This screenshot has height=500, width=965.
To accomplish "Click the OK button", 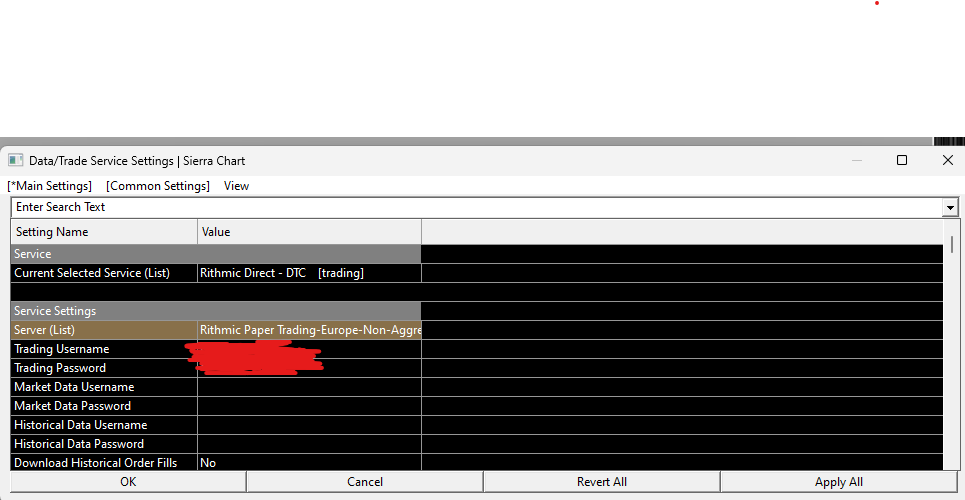I will pos(128,482).
